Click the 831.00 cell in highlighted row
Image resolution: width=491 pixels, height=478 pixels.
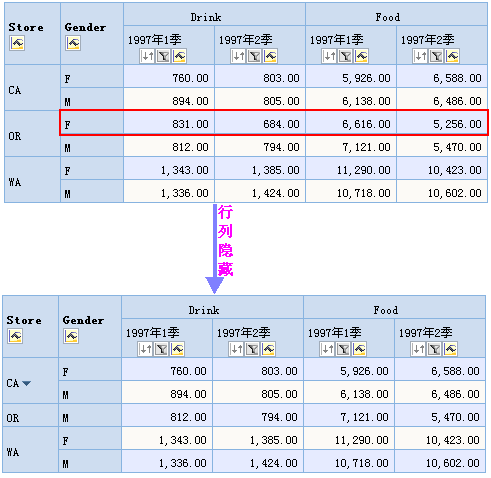(169, 124)
